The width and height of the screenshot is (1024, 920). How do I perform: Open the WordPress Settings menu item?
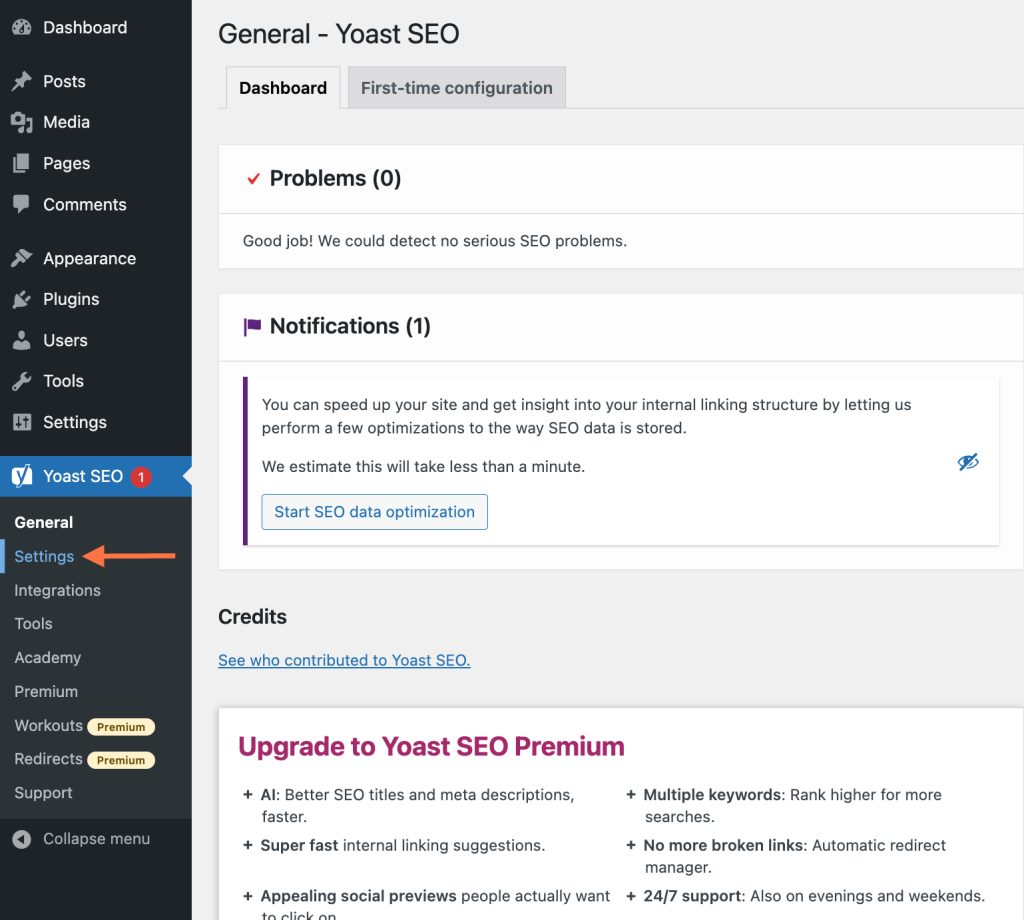(96, 422)
